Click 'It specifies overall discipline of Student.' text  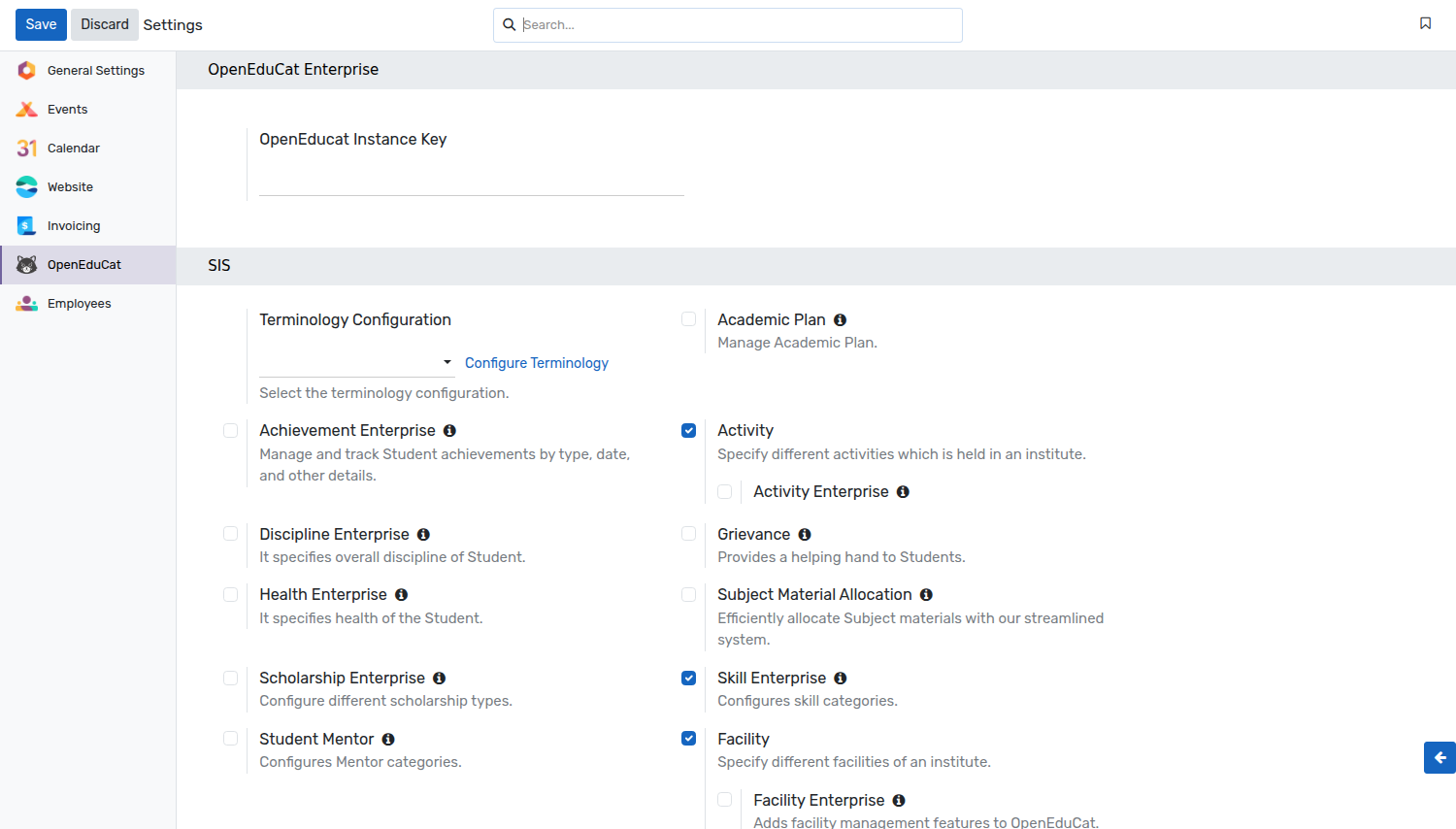[392, 557]
